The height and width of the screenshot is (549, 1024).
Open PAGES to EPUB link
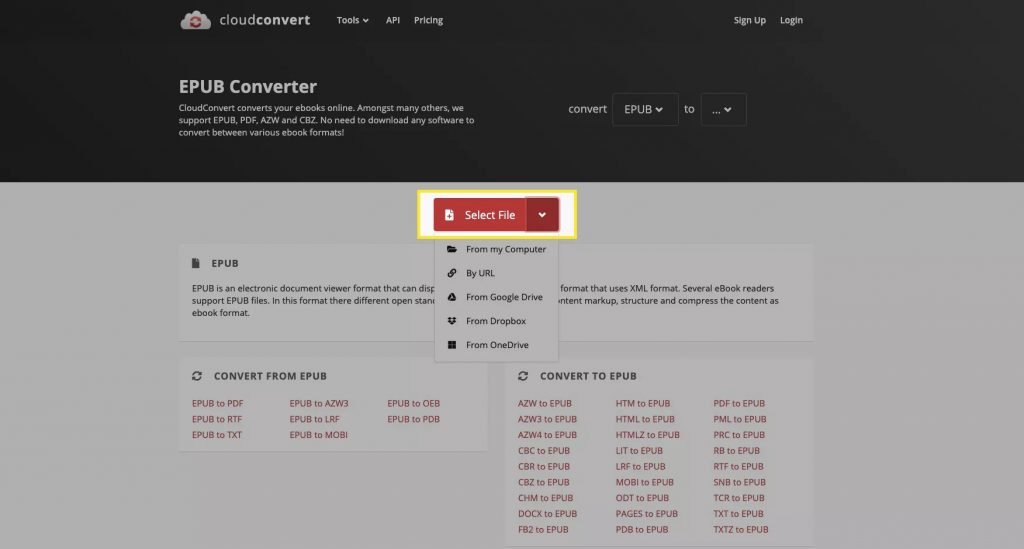647,514
